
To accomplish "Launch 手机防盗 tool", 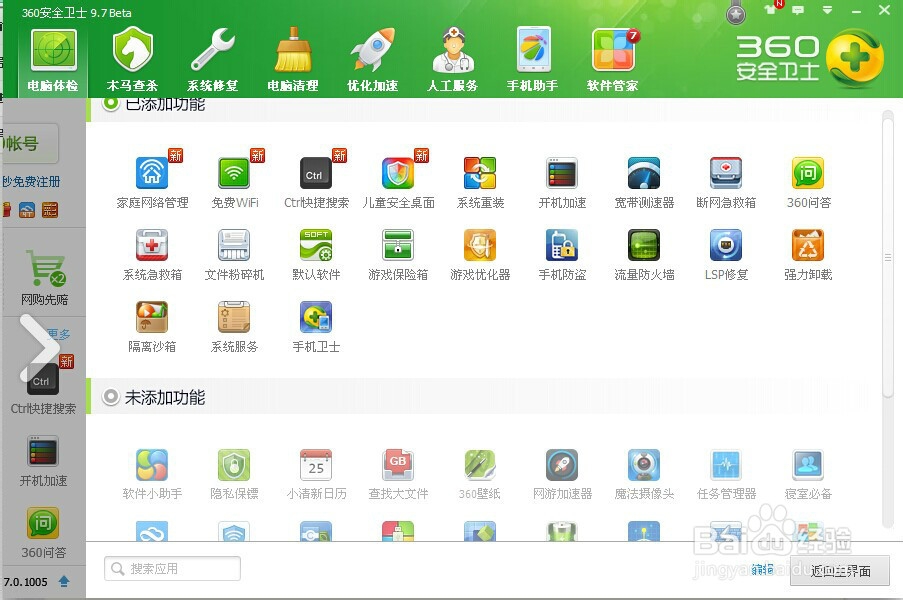I will pyautogui.click(x=562, y=255).
